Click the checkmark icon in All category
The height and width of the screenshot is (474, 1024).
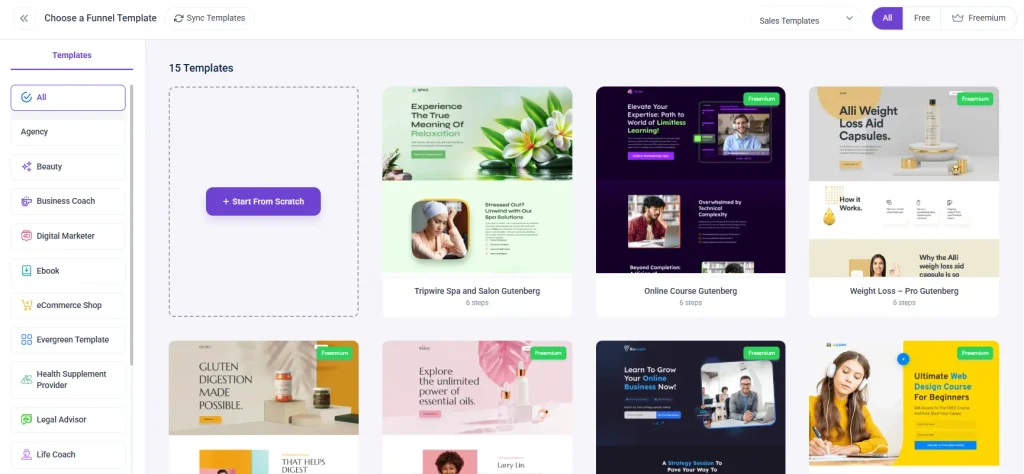(x=26, y=97)
